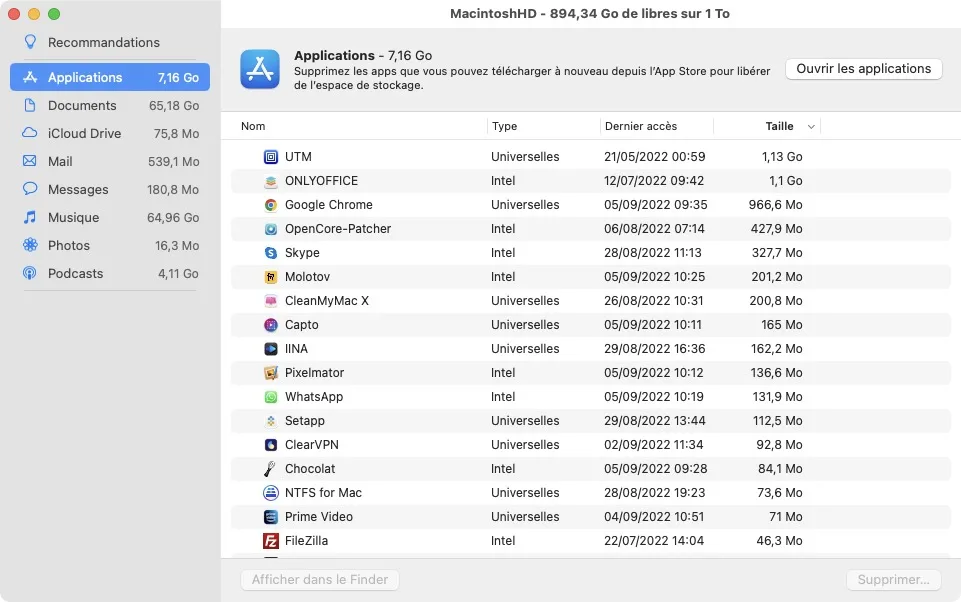
Task: Click Chocolat date 05/09/2022 09:28
Action: point(656,468)
